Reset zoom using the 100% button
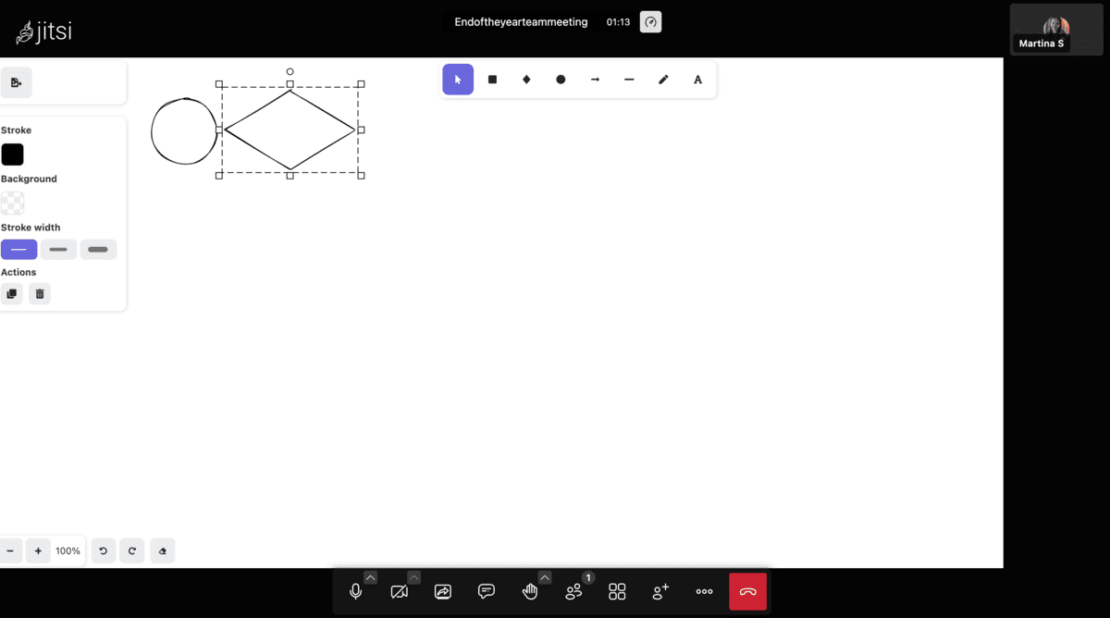 (x=68, y=551)
